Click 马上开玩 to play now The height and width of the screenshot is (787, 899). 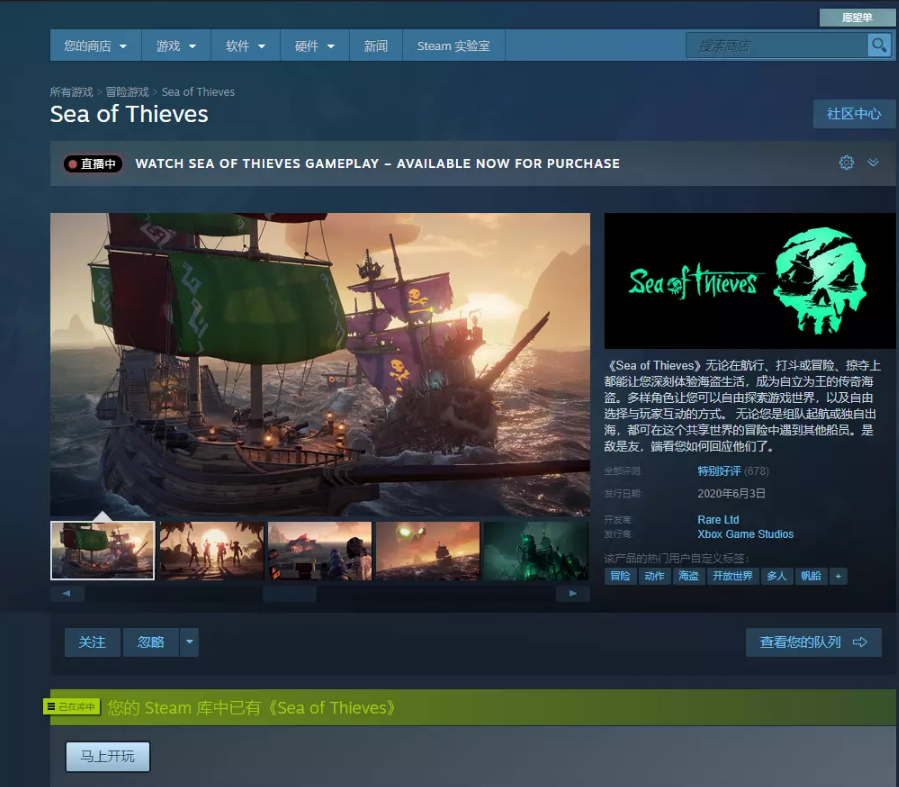[x=108, y=756]
